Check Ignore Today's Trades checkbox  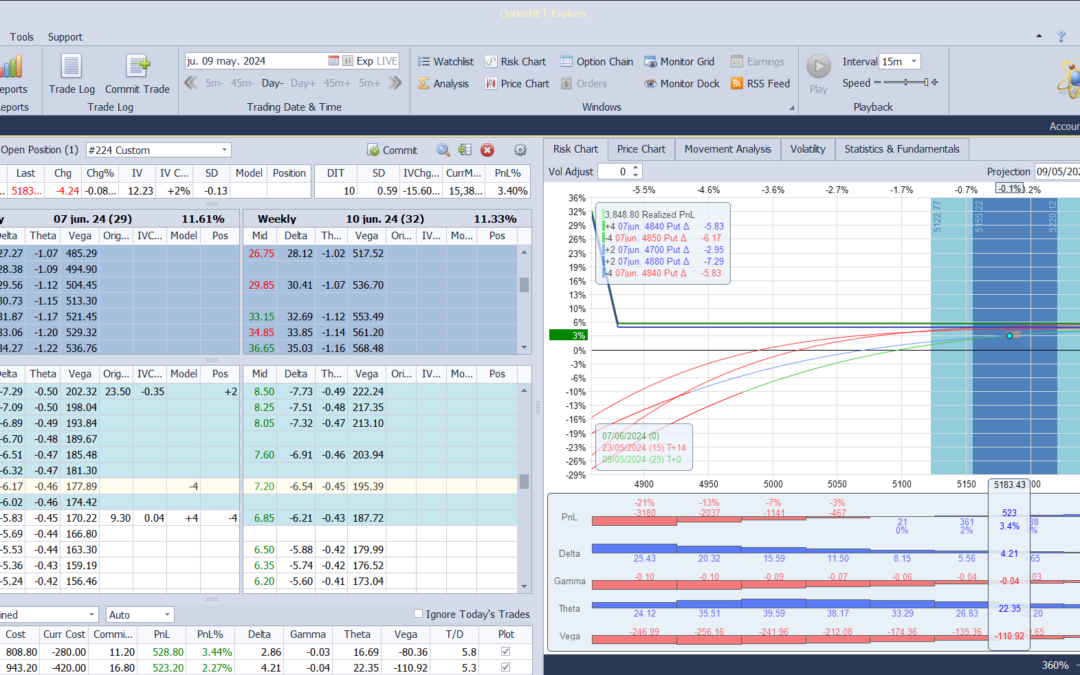coord(417,614)
